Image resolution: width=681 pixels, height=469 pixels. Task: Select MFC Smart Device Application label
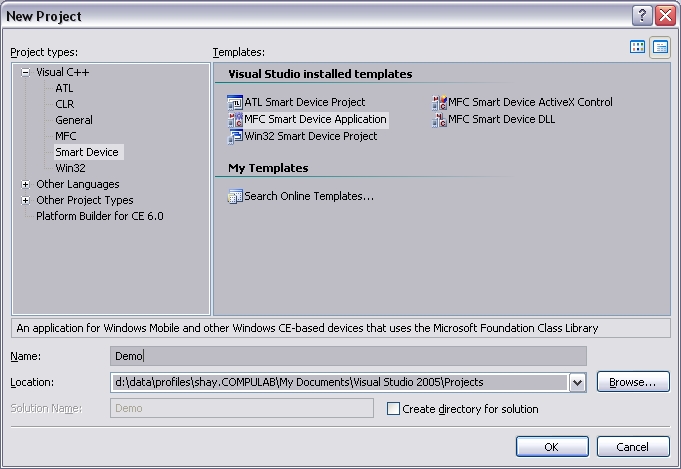click(315, 119)
